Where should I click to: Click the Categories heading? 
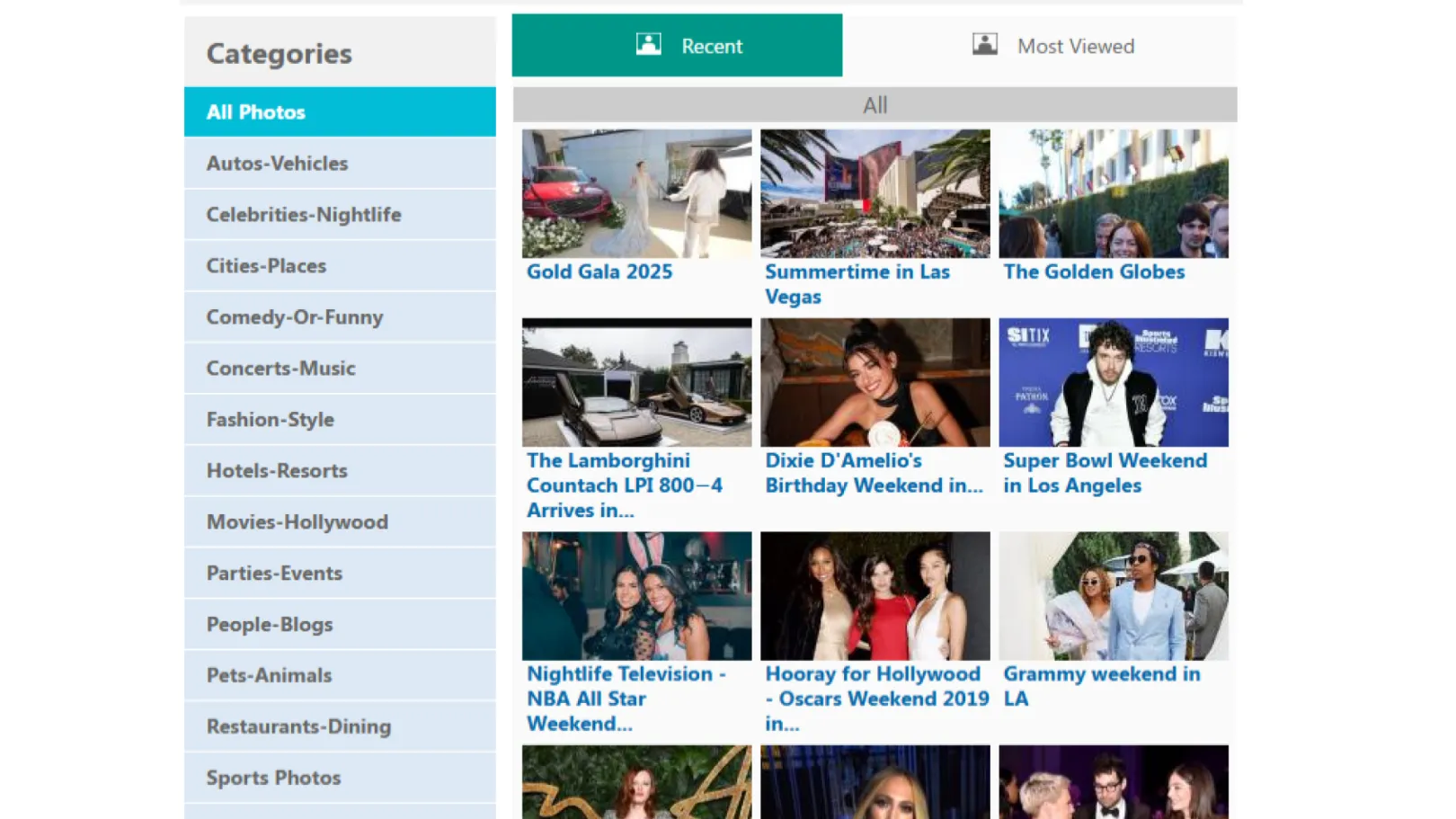(280, 54)
